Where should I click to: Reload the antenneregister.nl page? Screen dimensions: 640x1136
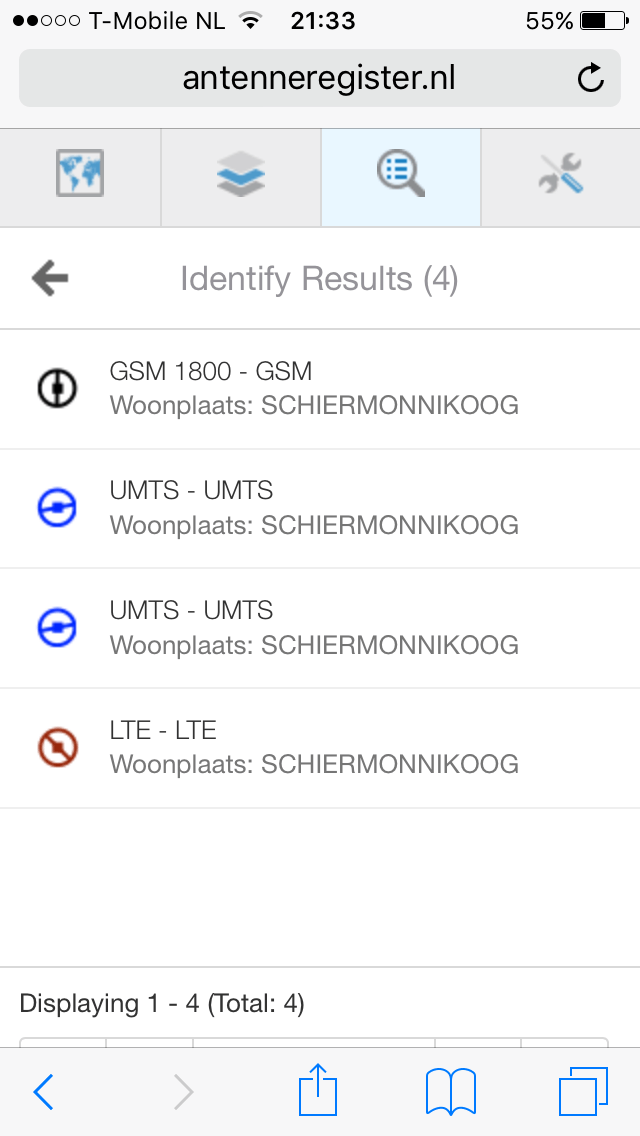click(x=591, y=78)
